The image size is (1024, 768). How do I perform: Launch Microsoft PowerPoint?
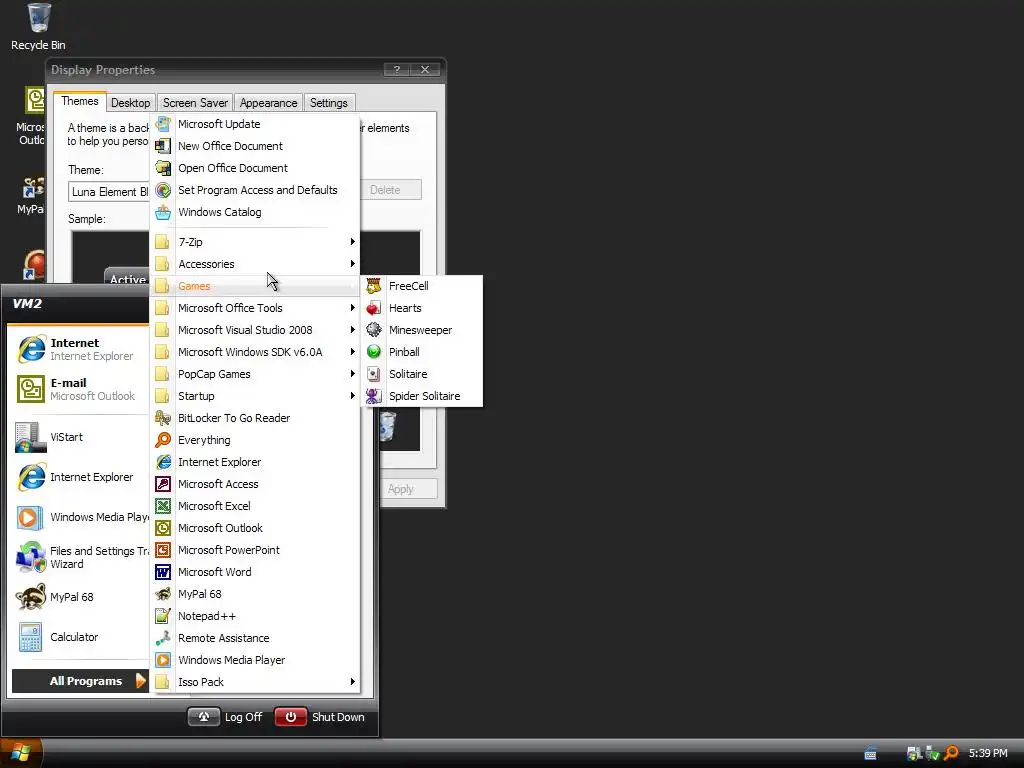click(x=255, y=550)
